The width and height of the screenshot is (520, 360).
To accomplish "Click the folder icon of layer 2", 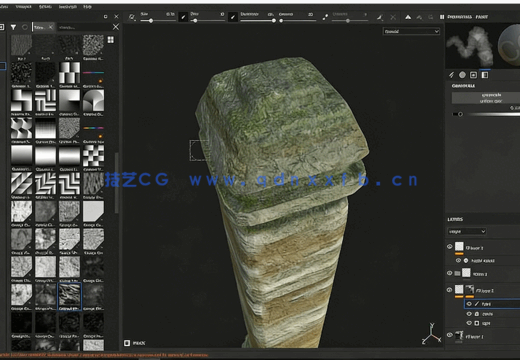I will [x=457, y=273].
